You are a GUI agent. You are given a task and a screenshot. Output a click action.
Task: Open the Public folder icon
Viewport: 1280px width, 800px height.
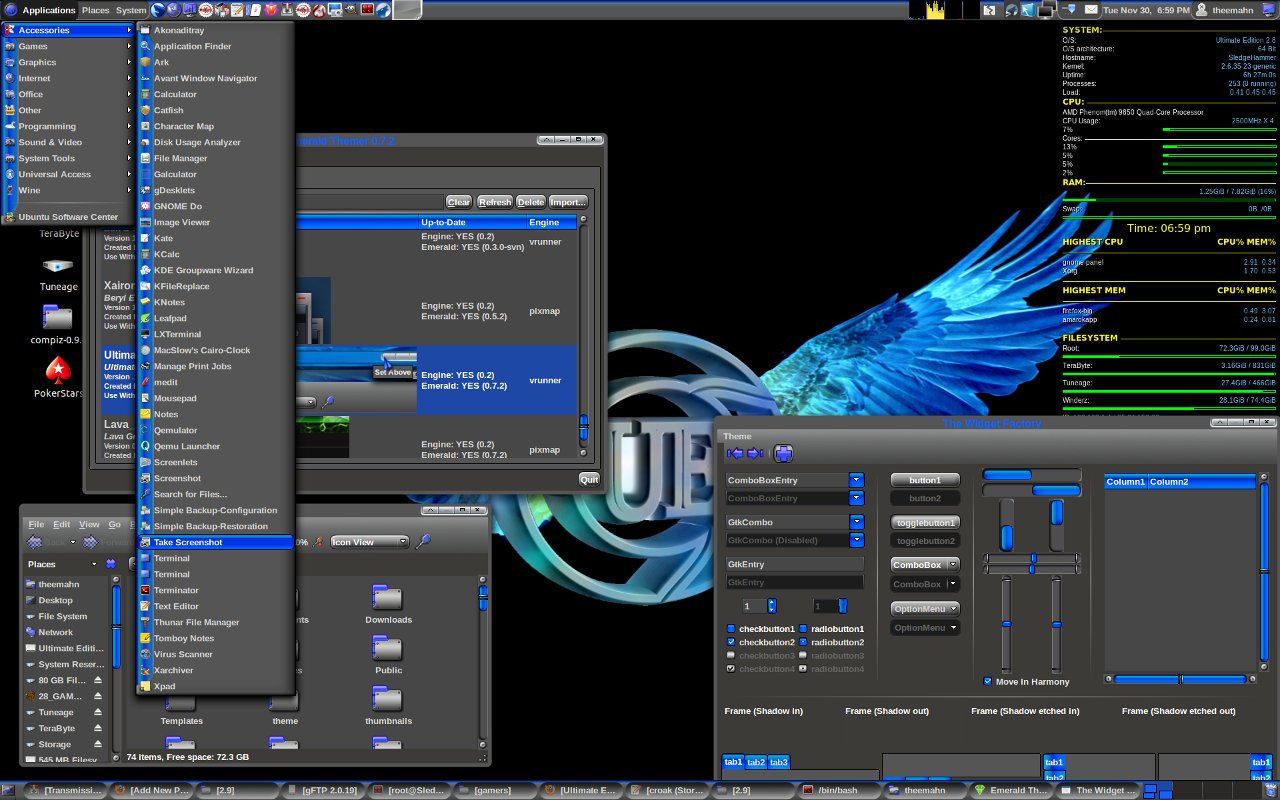click(x=387, y=648)
